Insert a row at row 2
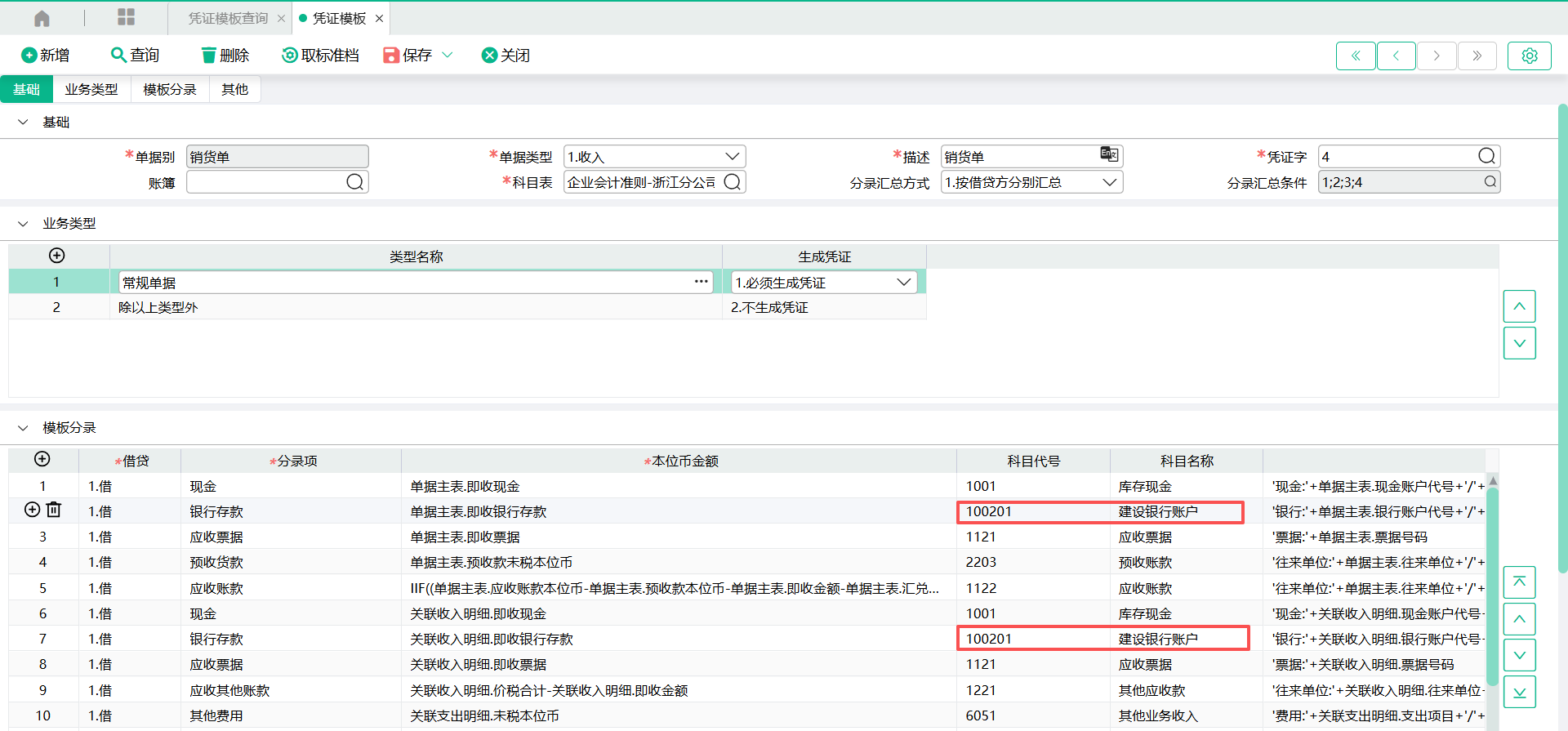Screen dimensions: 1568x731 (x=33, y=510)
